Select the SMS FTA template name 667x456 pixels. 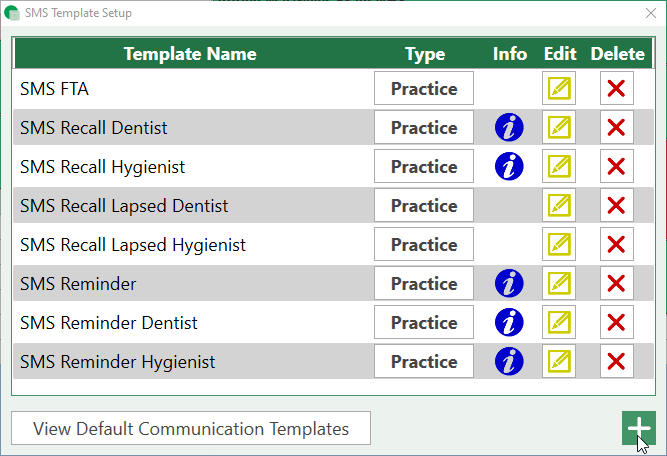54,89
